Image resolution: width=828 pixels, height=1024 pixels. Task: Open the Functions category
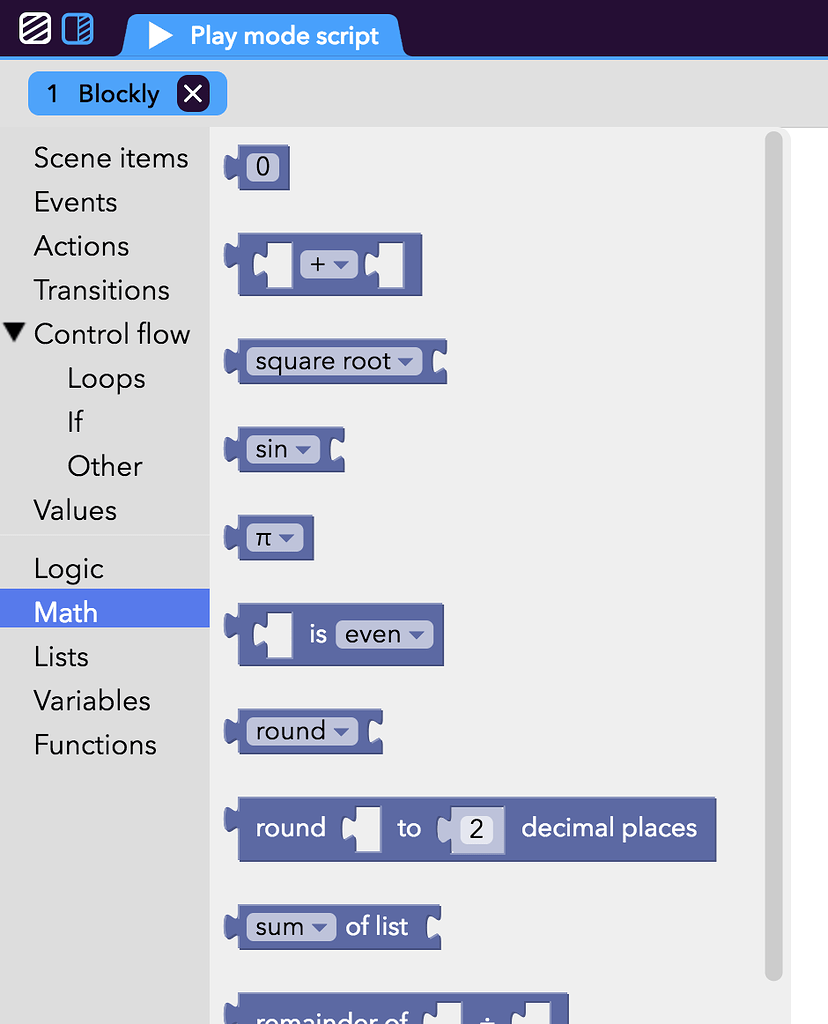point(95,744)
